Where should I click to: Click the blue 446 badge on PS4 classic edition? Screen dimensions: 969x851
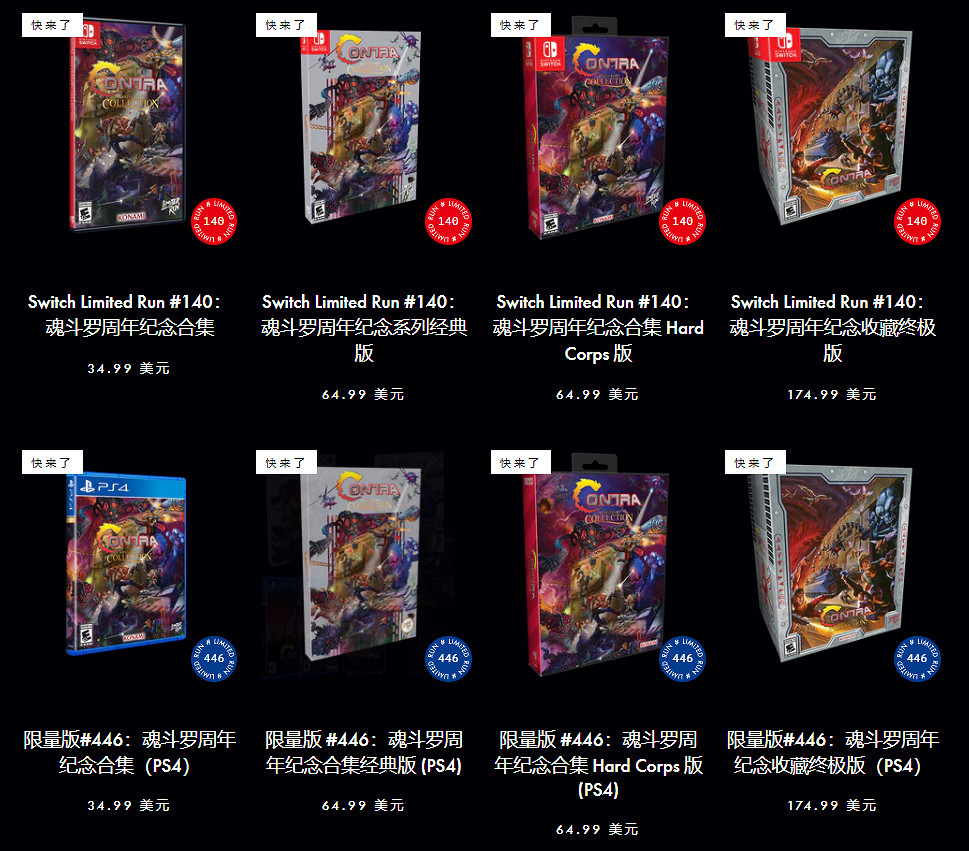tap(448, 658)
